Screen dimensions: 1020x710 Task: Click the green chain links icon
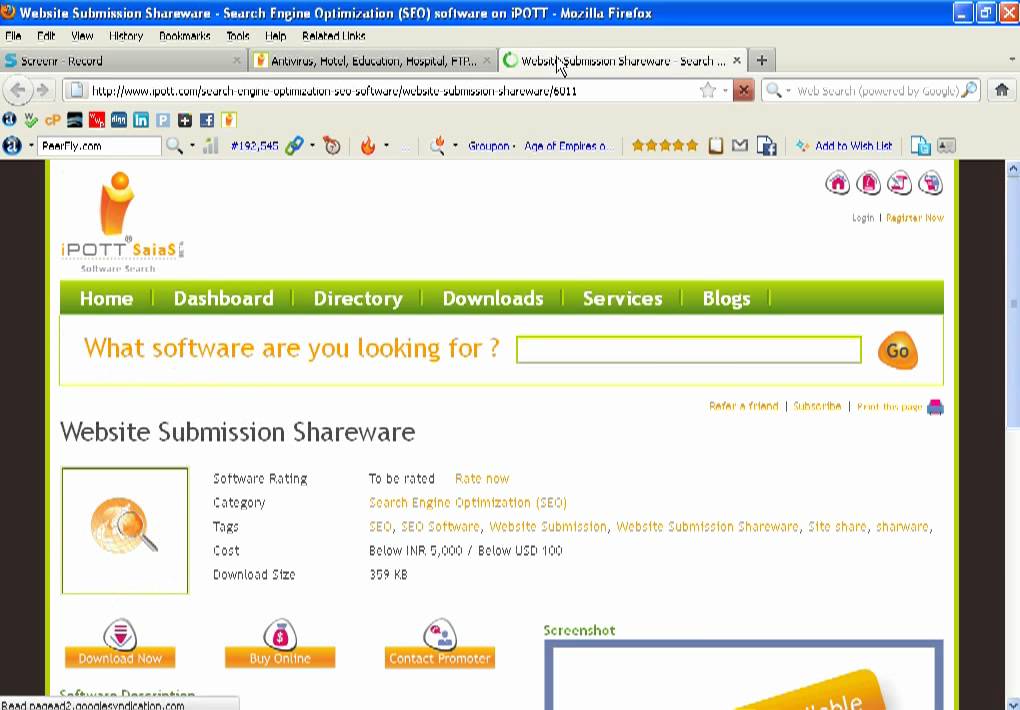(x=294, y=146)
